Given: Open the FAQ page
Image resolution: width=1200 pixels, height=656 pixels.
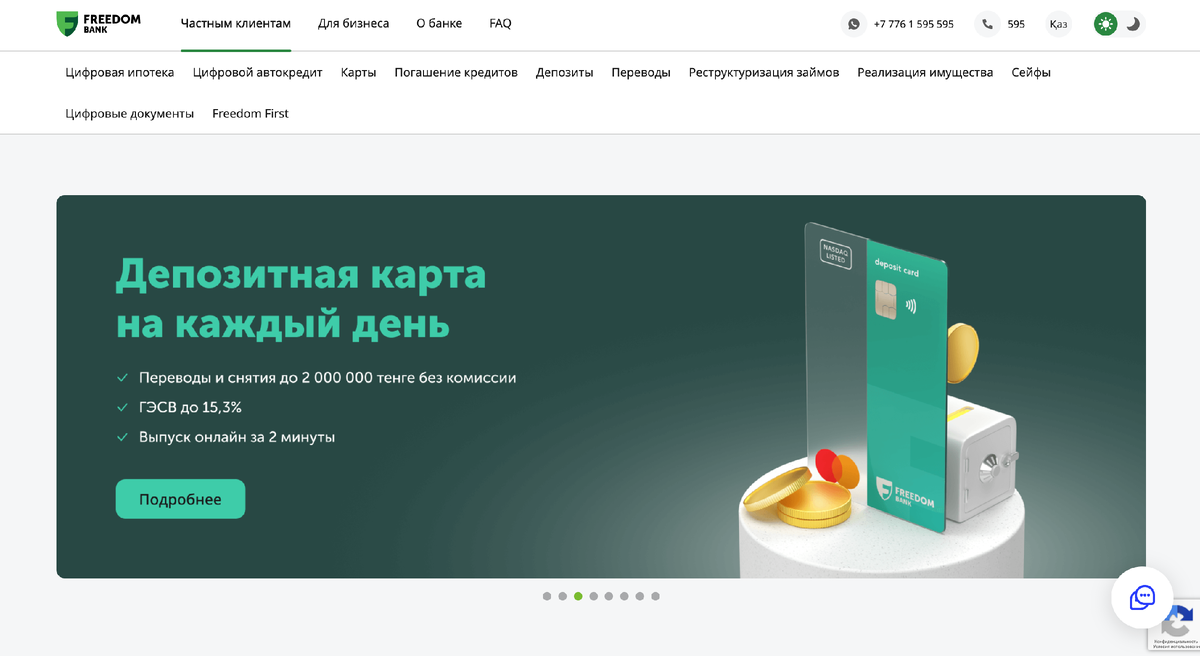Looking at the screenshot, I should (500, 23).
